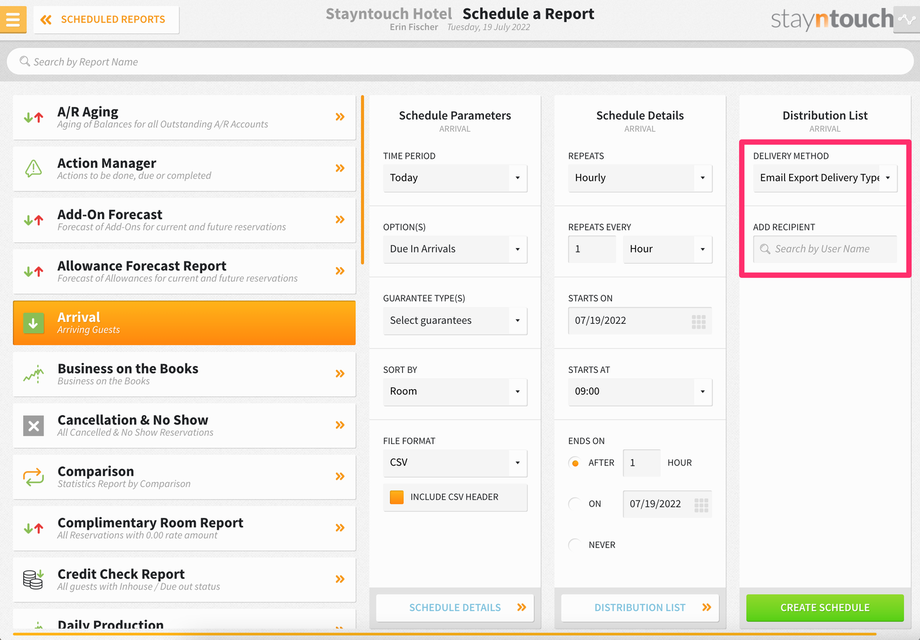The width and height of the screenshot is (920, 640).
Task: Select the Action Manager report title
Action: pos(107,163)
